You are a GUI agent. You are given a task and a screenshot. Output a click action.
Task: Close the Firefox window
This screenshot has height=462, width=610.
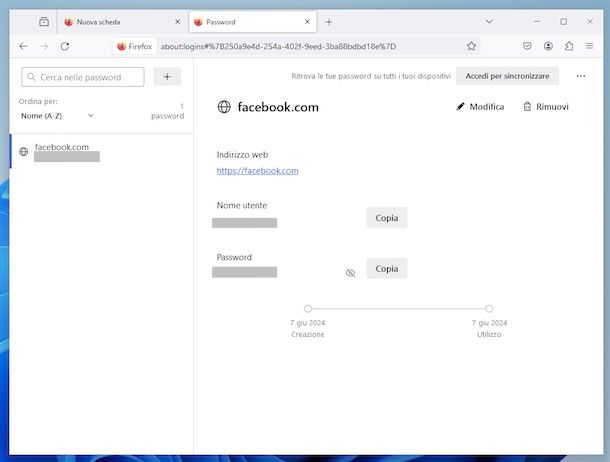point(590,22)
